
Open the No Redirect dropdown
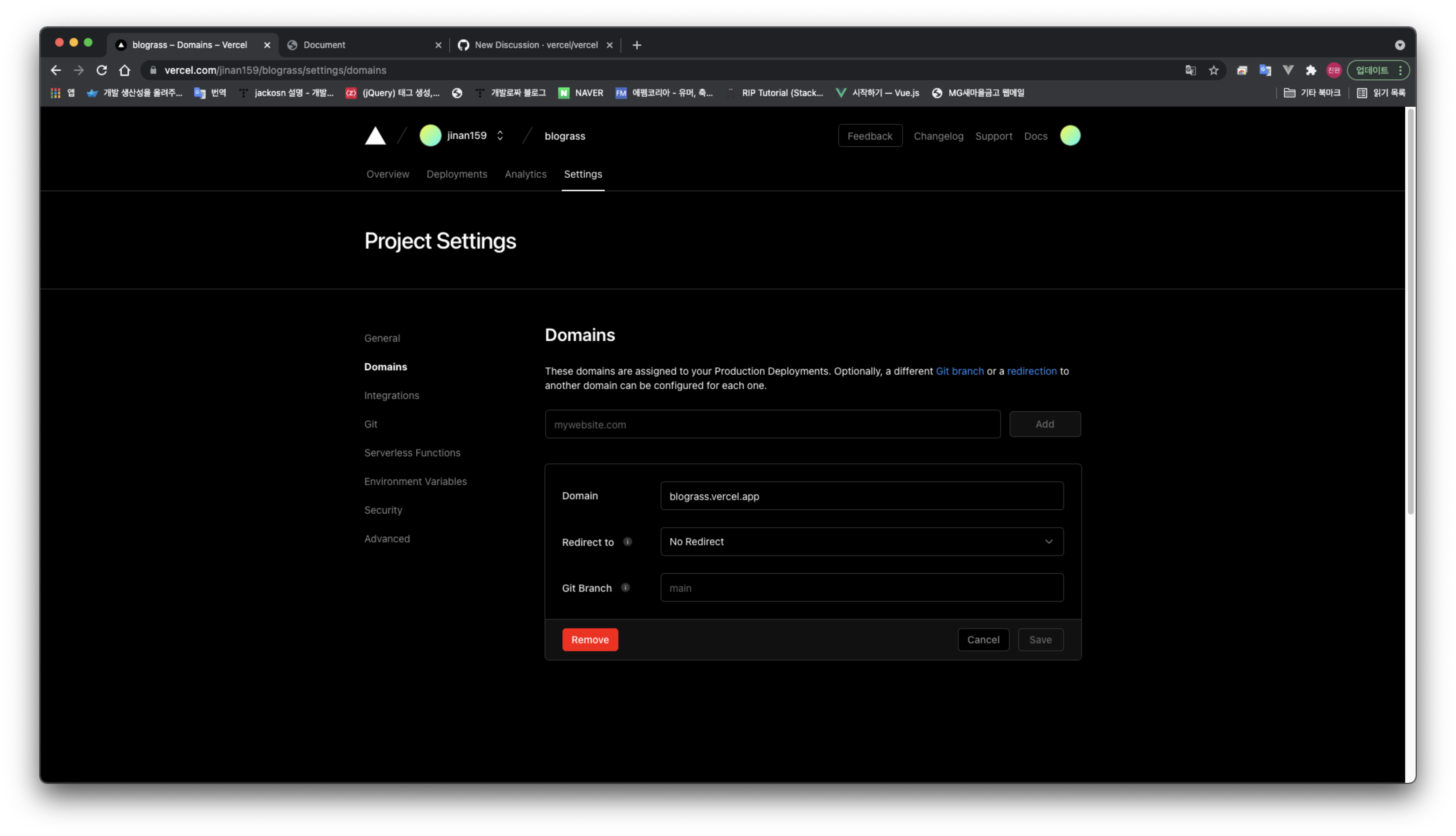click(x=861, y=542)
